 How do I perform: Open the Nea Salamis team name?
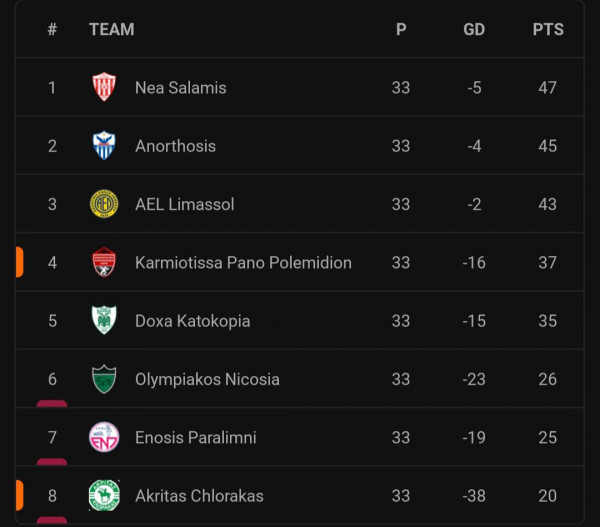pos(181,88)
